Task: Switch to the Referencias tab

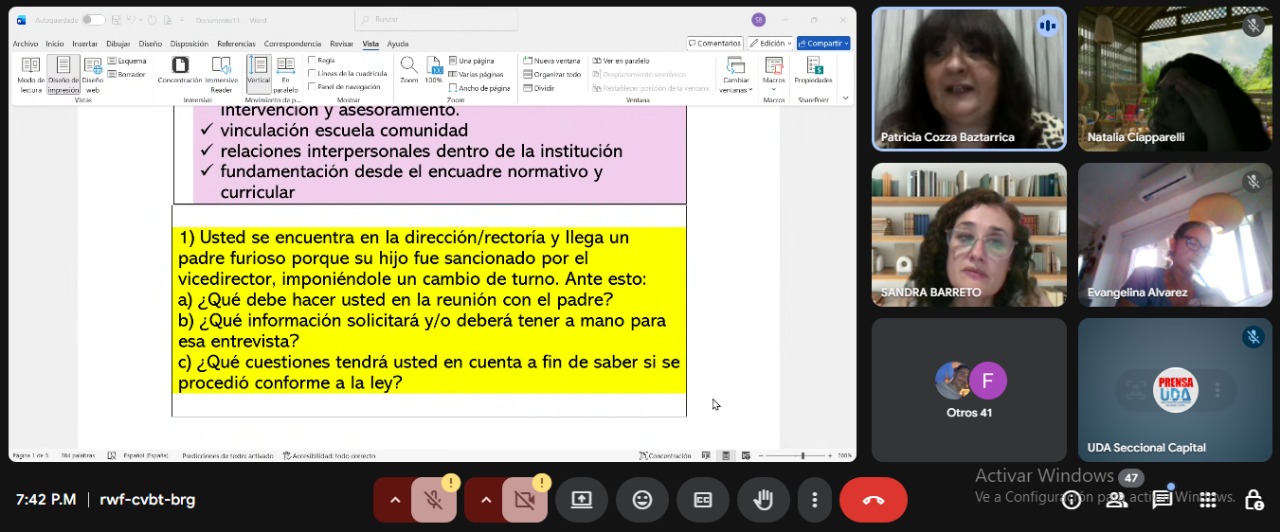Action: tap(236, 44)
